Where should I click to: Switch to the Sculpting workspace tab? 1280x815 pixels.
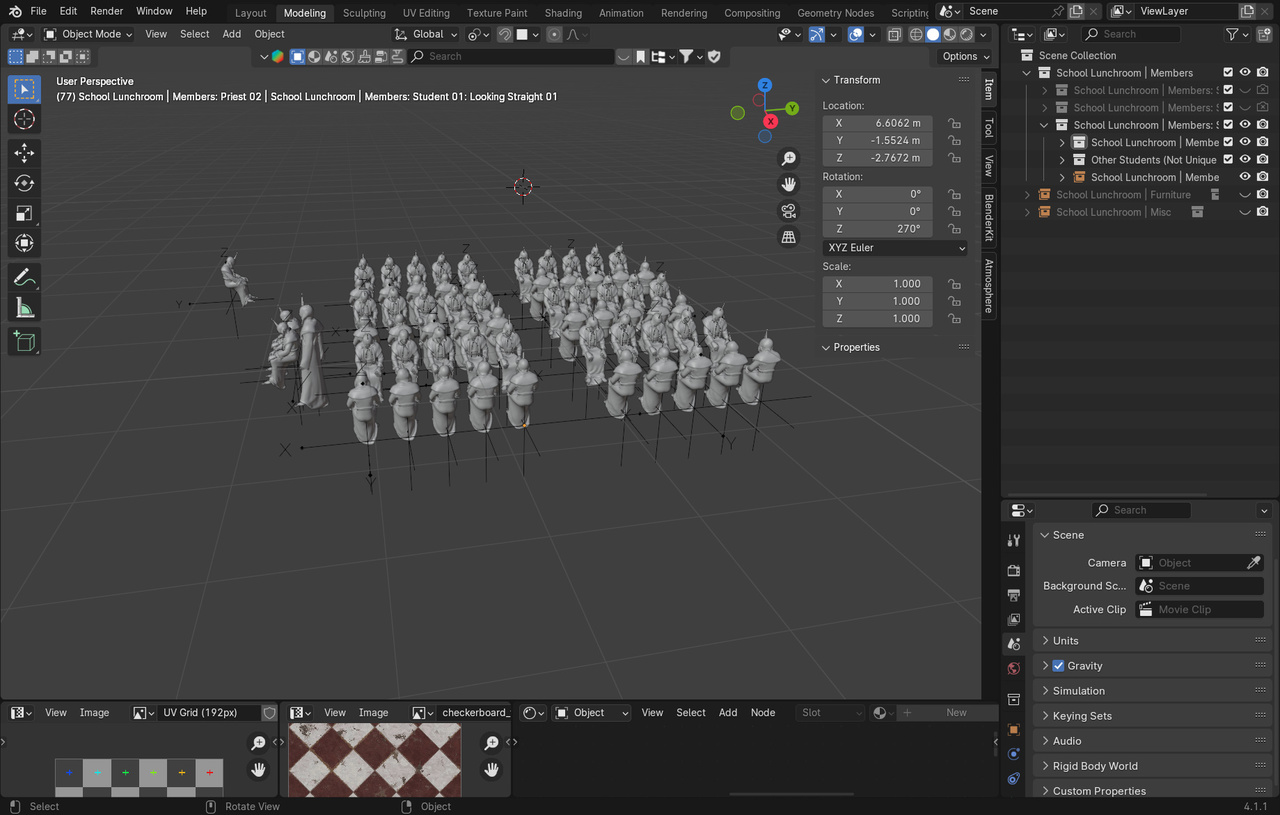click(364, 13)
